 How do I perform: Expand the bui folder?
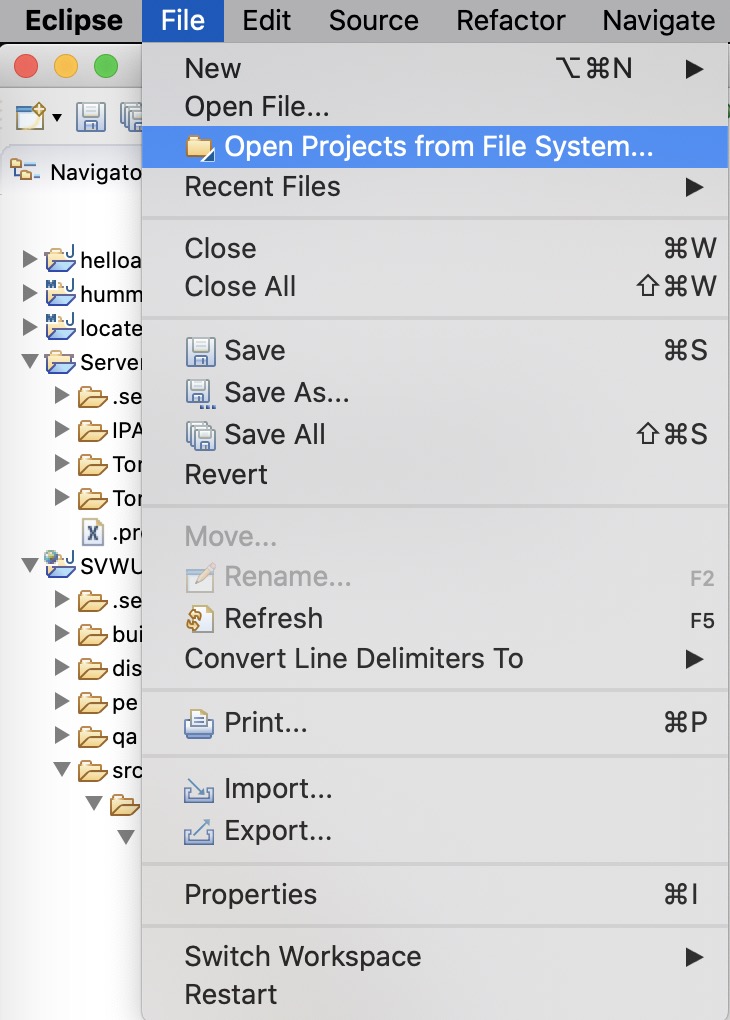pos(62,633)
